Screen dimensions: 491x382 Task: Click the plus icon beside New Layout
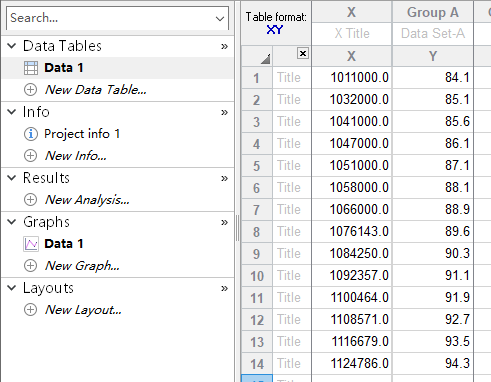(31, 310)
